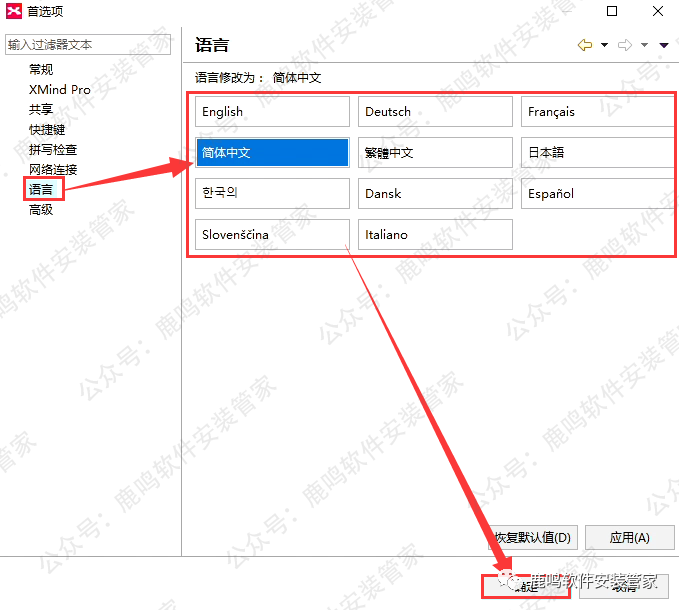
Task: Select the Español language option
Action: point(598,194)
